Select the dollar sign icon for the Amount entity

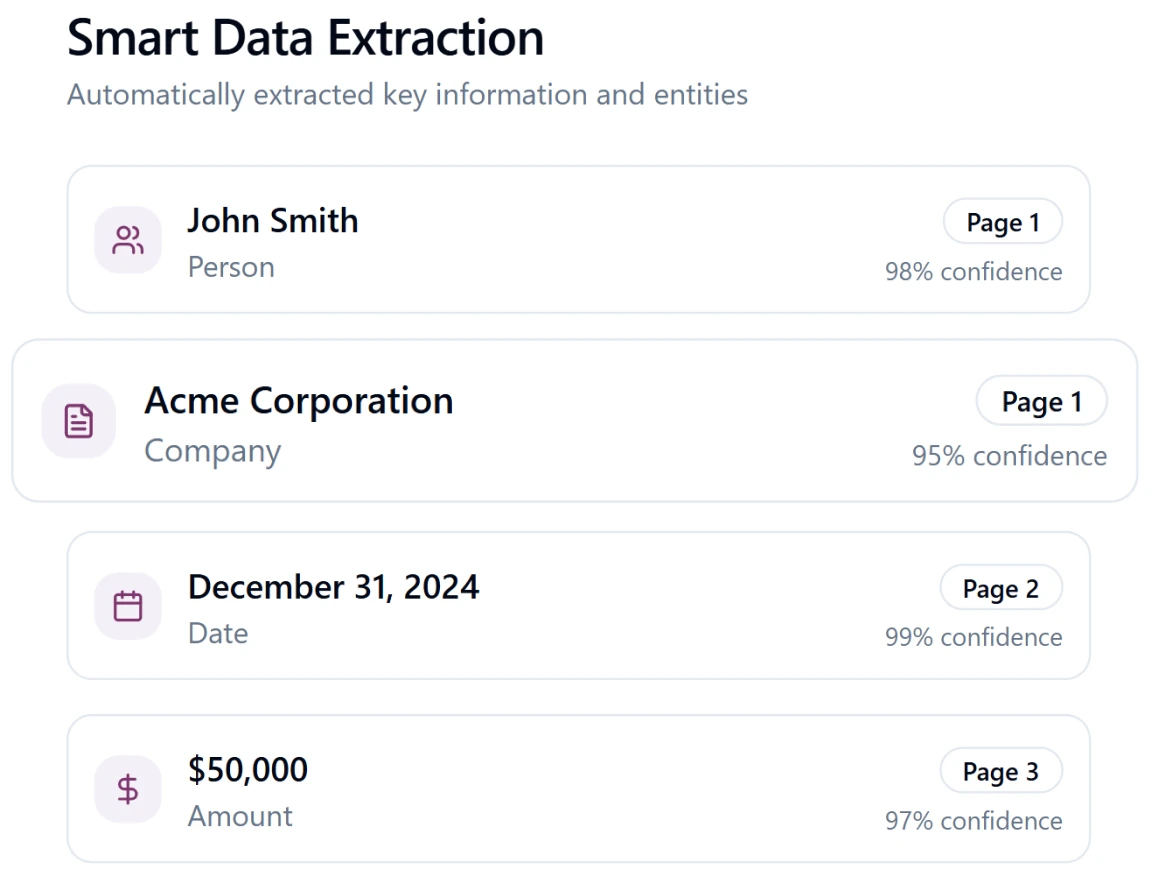[127, 789]
